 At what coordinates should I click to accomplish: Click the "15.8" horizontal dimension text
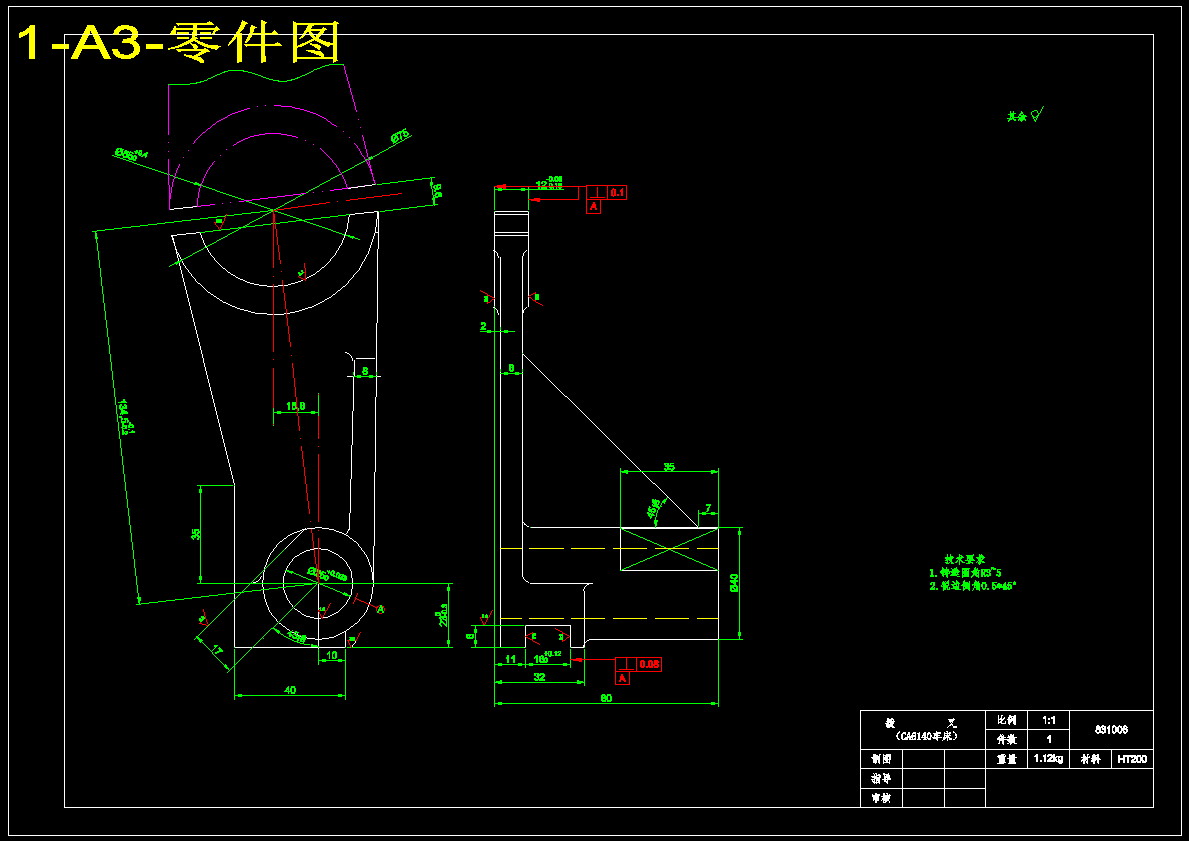(295, 407)
